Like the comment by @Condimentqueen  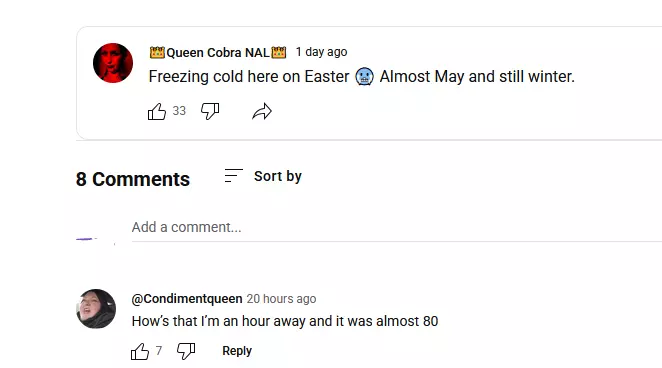point(140,351)
